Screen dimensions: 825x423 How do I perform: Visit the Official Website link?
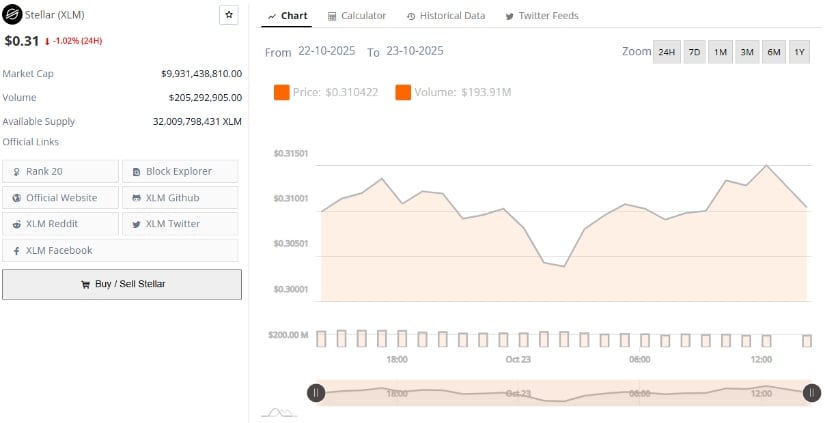point(60,198)
